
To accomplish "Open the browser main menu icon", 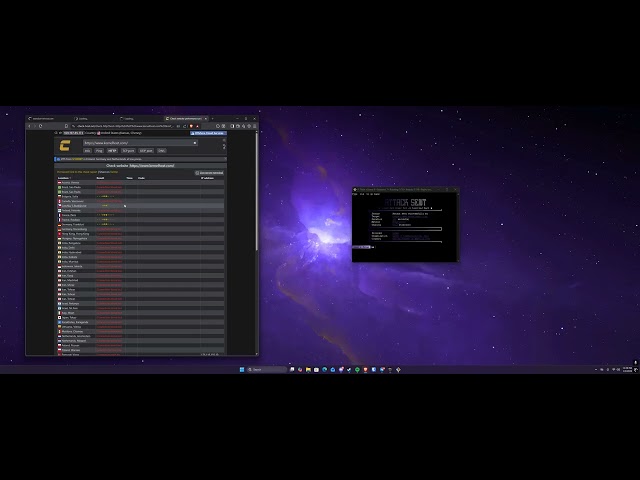I will coord(255,126).
